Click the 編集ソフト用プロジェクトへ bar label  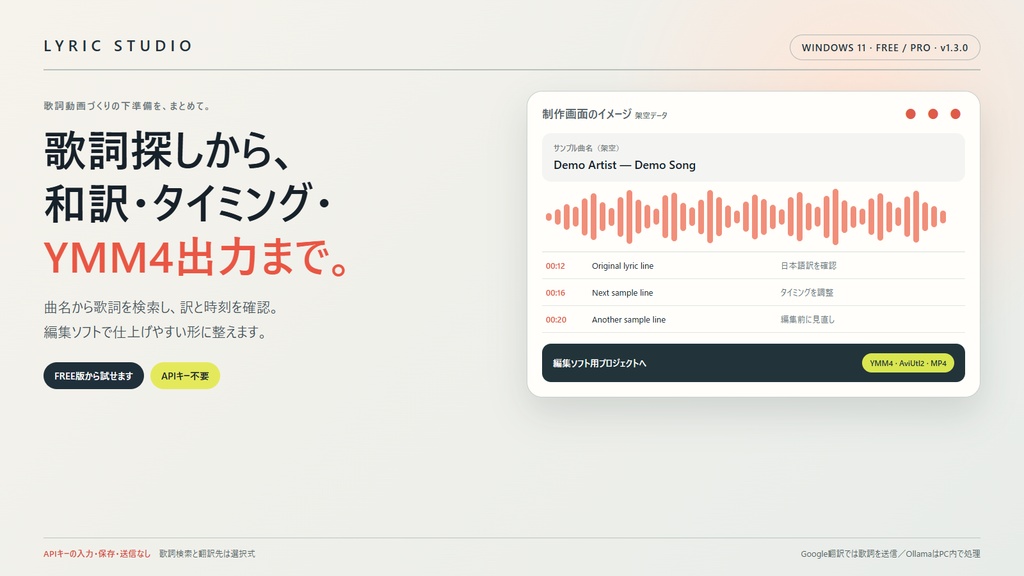pos(600,363)
